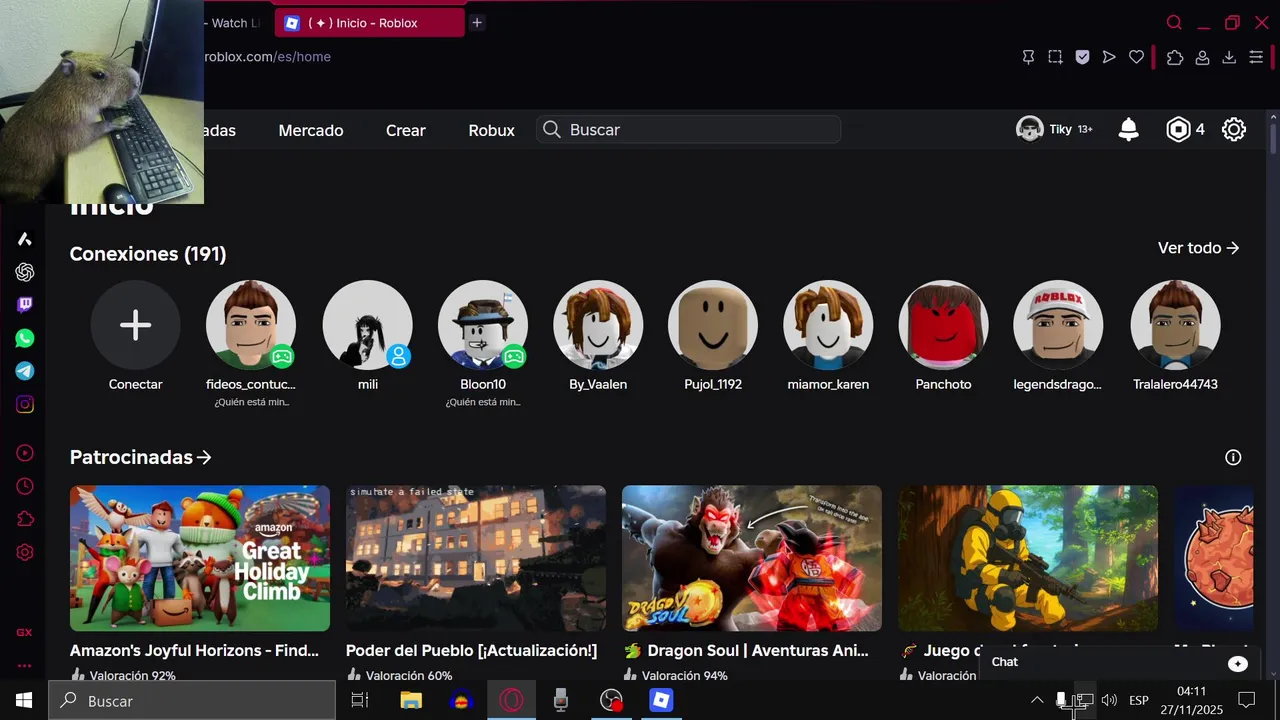Open Twitch in the Opera sidebar
1280x720 pixels.
coord(25,305)
